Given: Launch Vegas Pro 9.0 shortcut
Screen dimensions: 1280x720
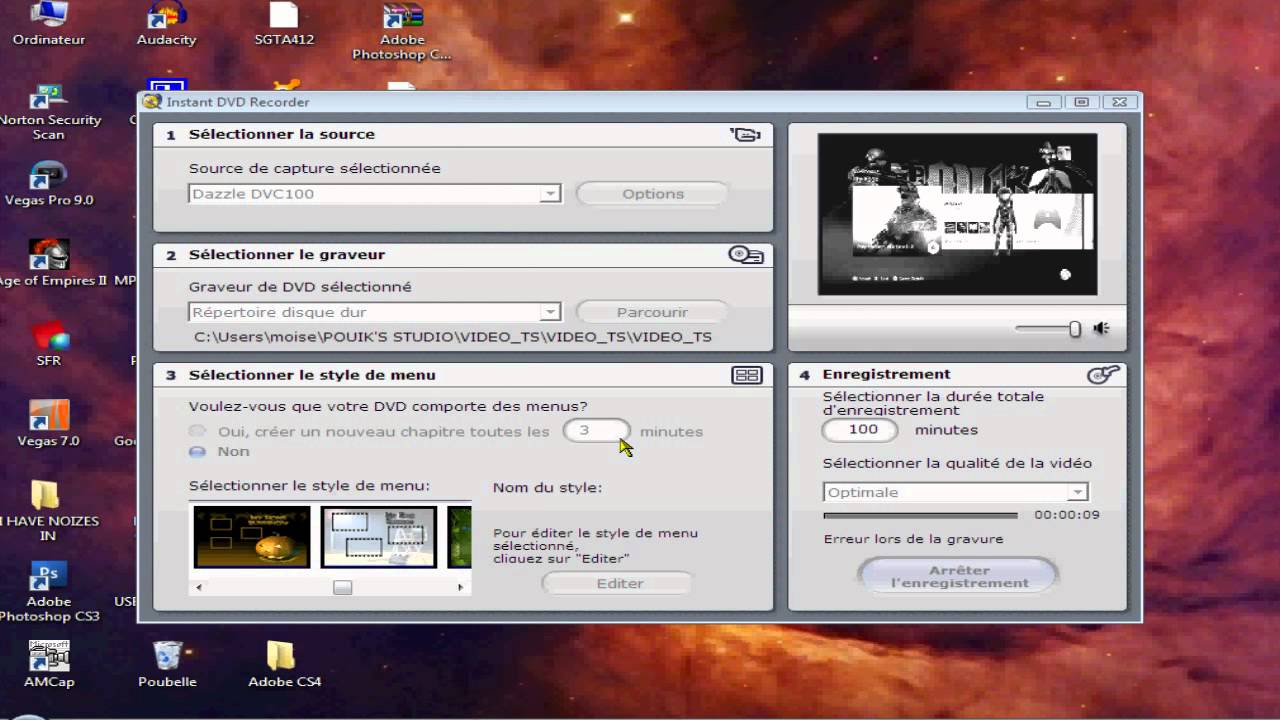Looking at the screenshot, I should [48, 184].
